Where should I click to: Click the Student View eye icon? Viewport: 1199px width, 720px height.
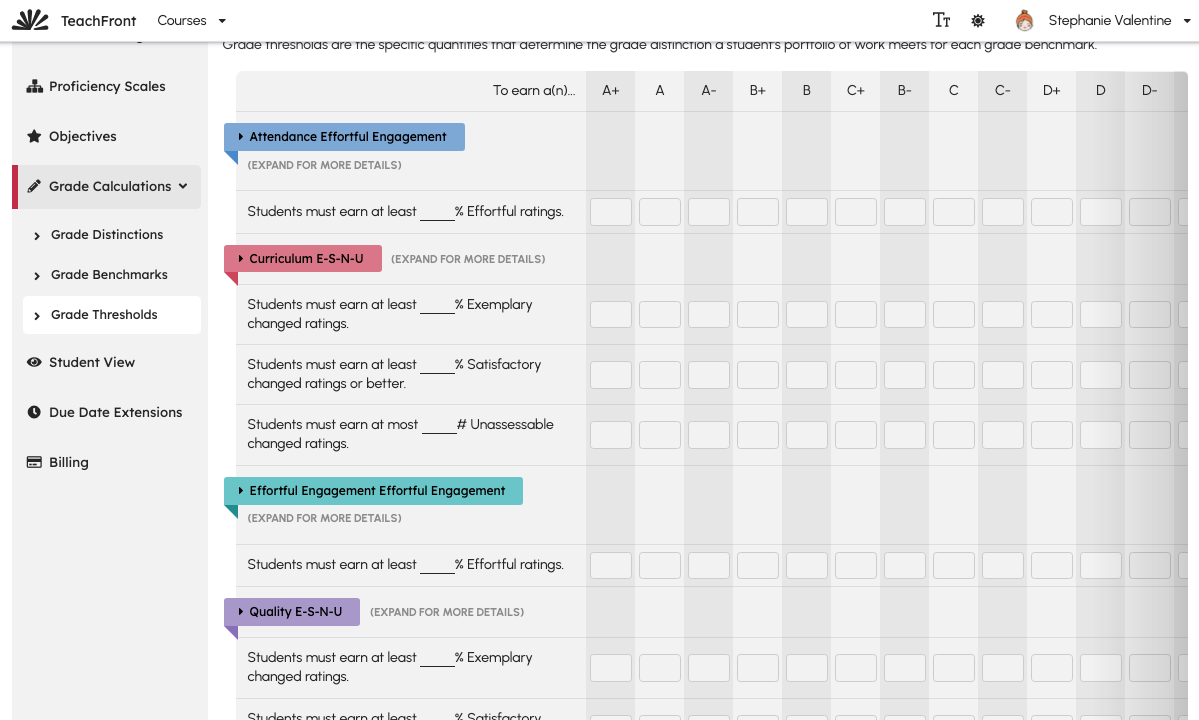(34, 362)
